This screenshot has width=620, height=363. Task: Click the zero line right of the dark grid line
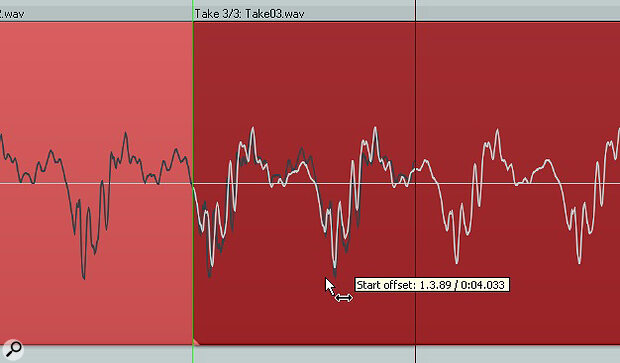[x=518, y=183]
